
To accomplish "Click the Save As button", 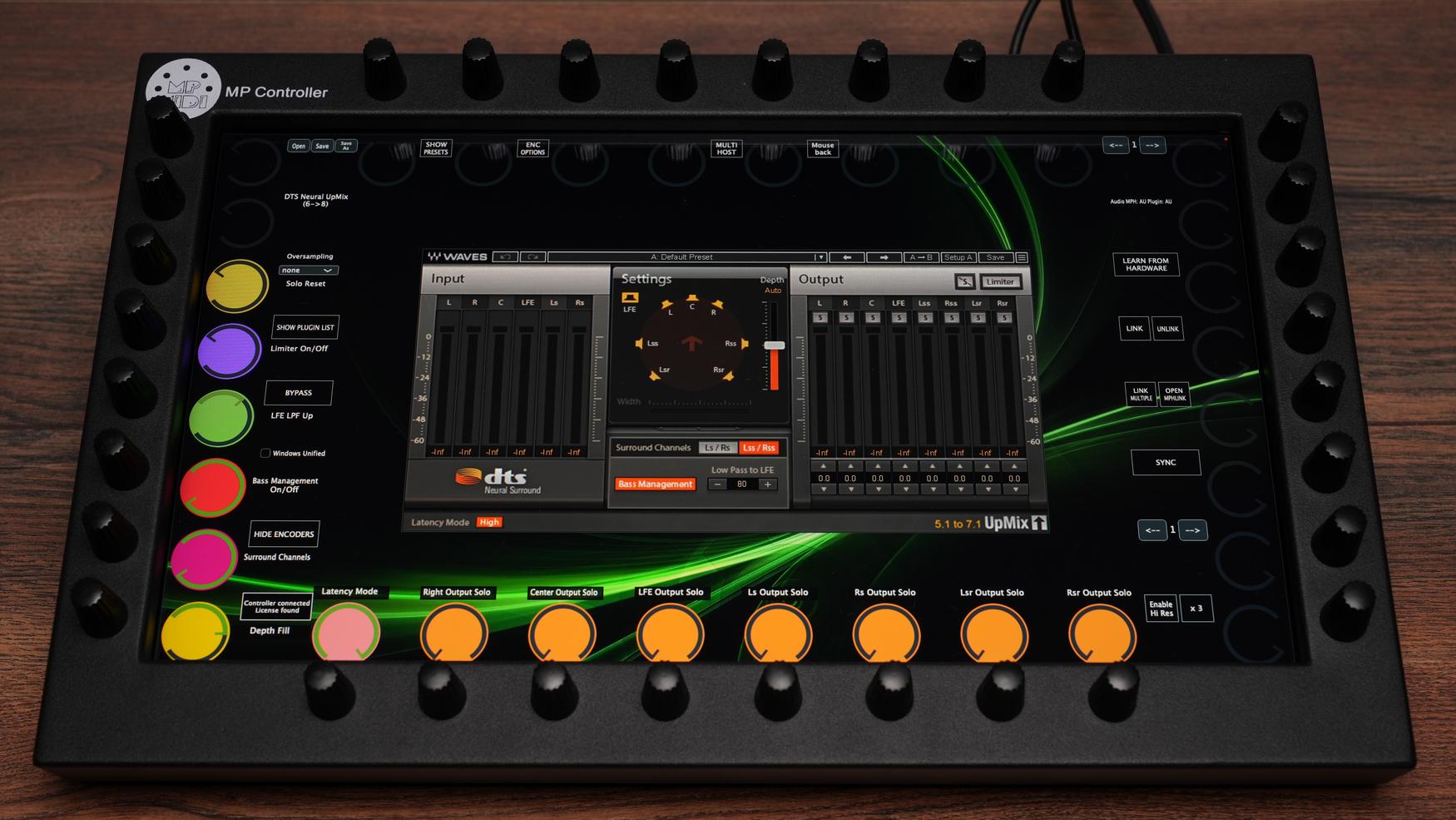I will pos(346,146).
